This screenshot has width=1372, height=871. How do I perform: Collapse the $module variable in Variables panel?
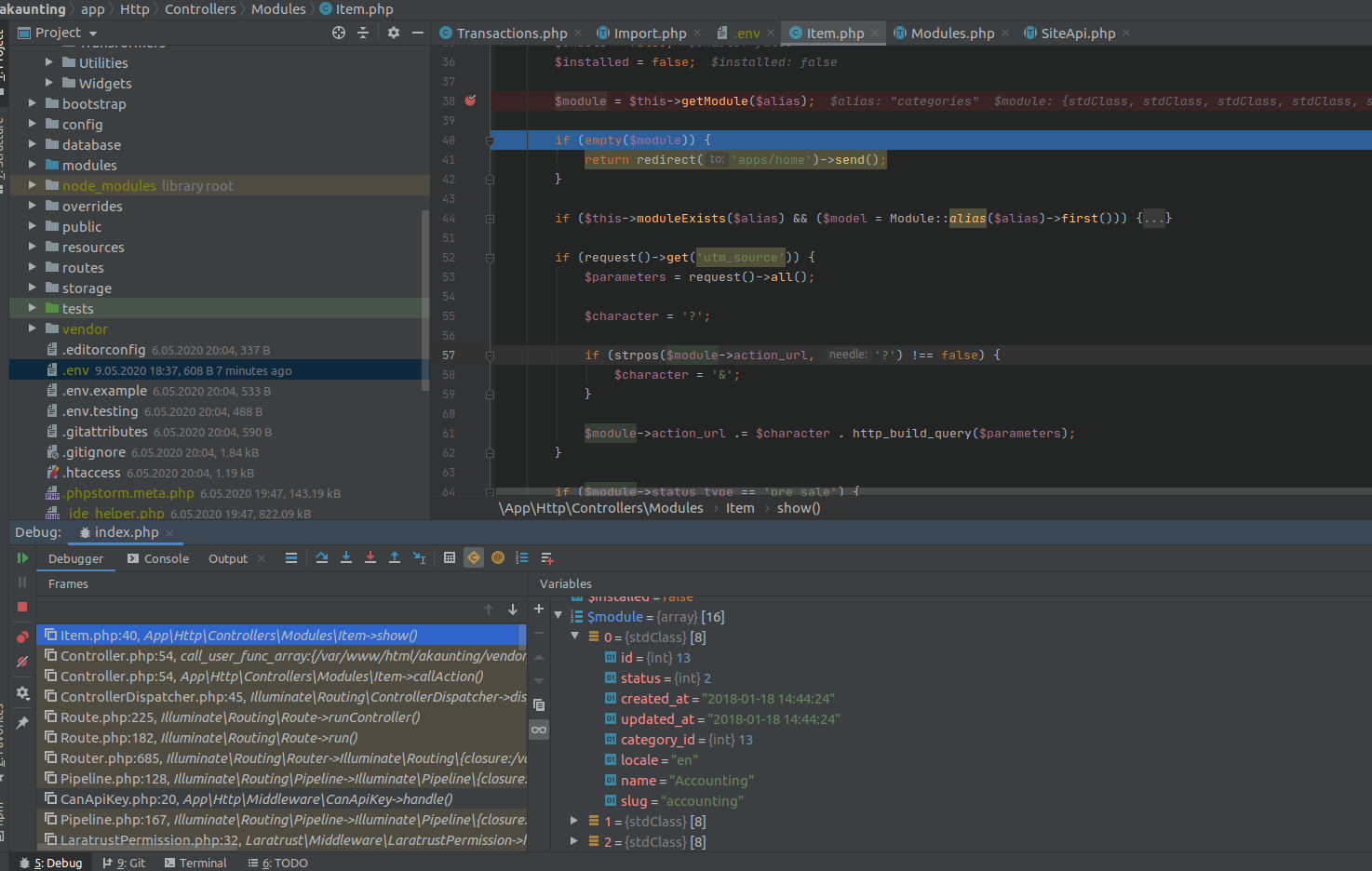click(x=558, y=616)
